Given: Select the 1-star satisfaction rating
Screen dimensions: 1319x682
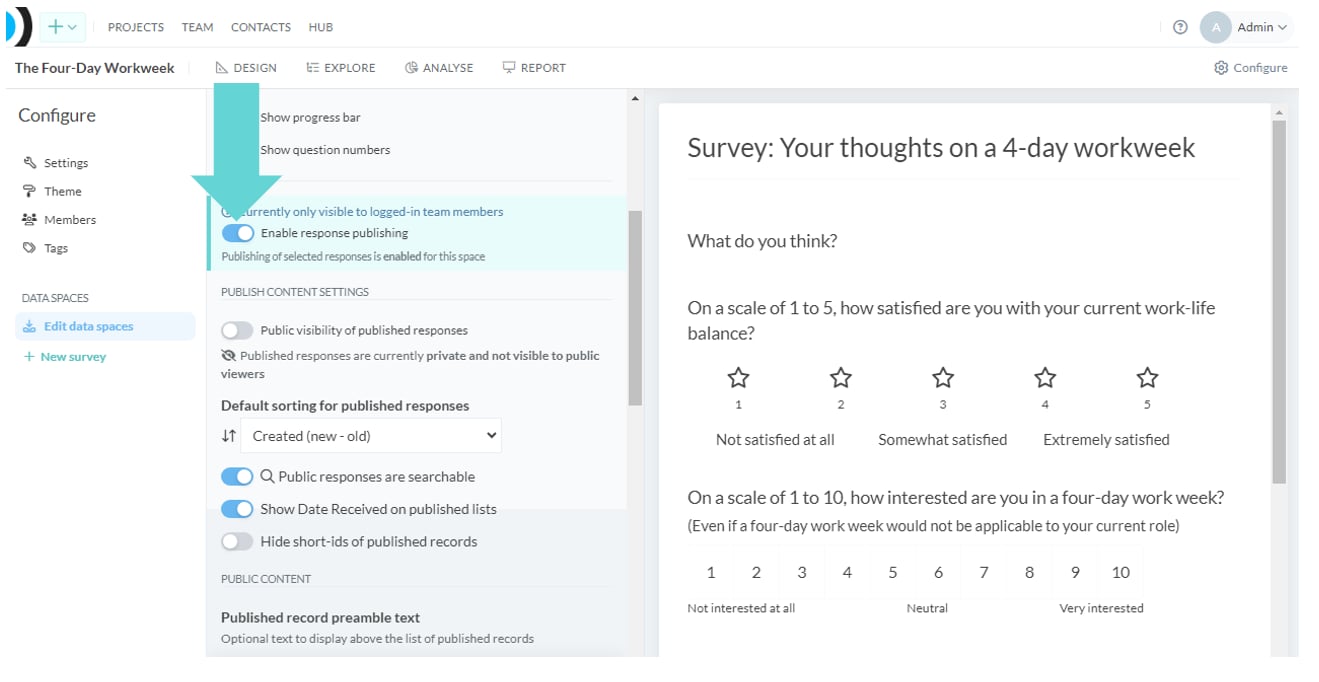Looking at the screenshot, I should [738, 378].
